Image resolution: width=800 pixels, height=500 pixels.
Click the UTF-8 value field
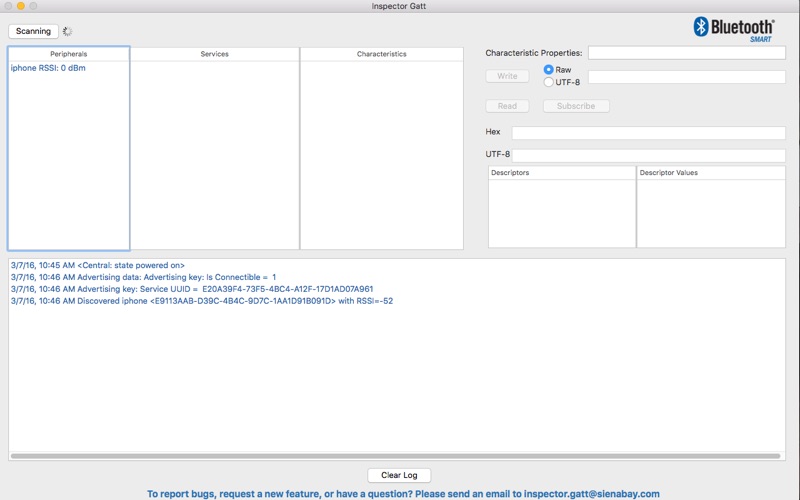pos(648,155)
